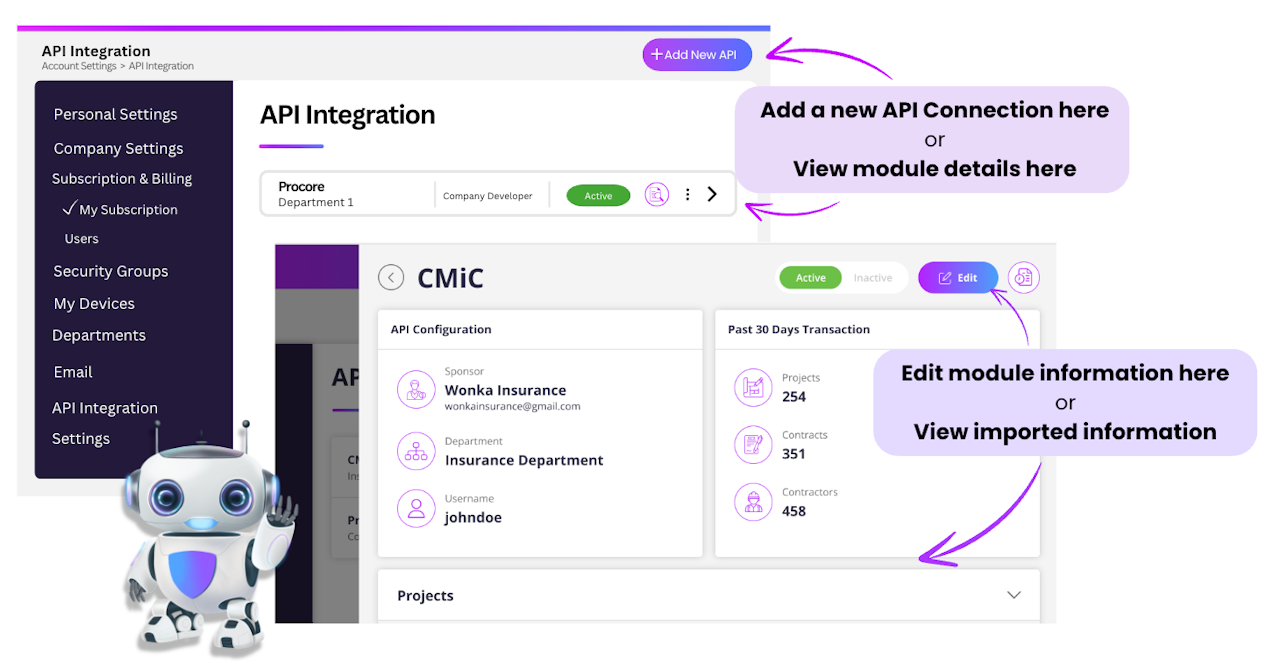Viewport: 1280px width, 670px height.
Task: Open Security Groups in the sidebar
Action: tap(111, 271)
